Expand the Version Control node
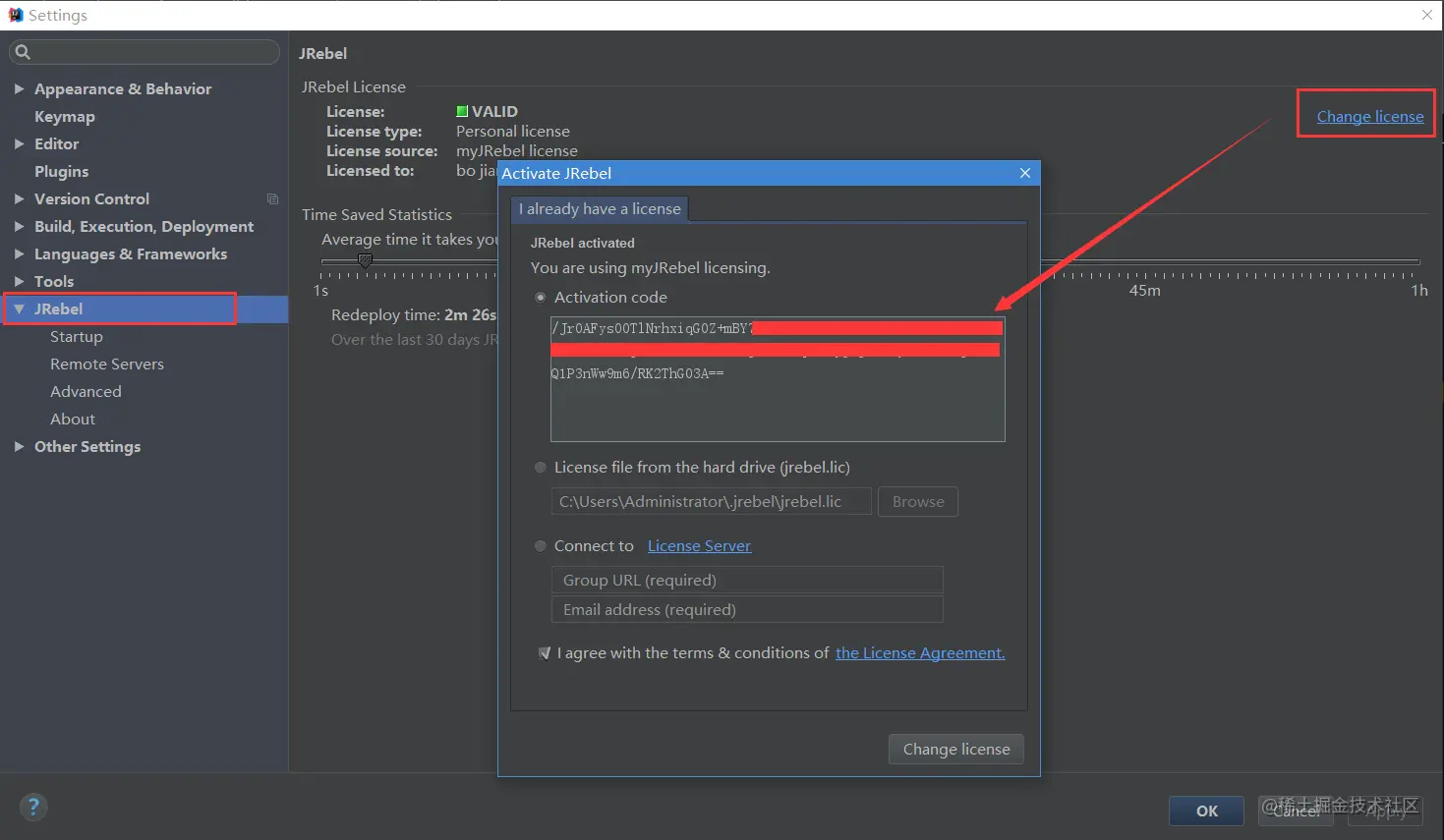 (x=19, y=198)
